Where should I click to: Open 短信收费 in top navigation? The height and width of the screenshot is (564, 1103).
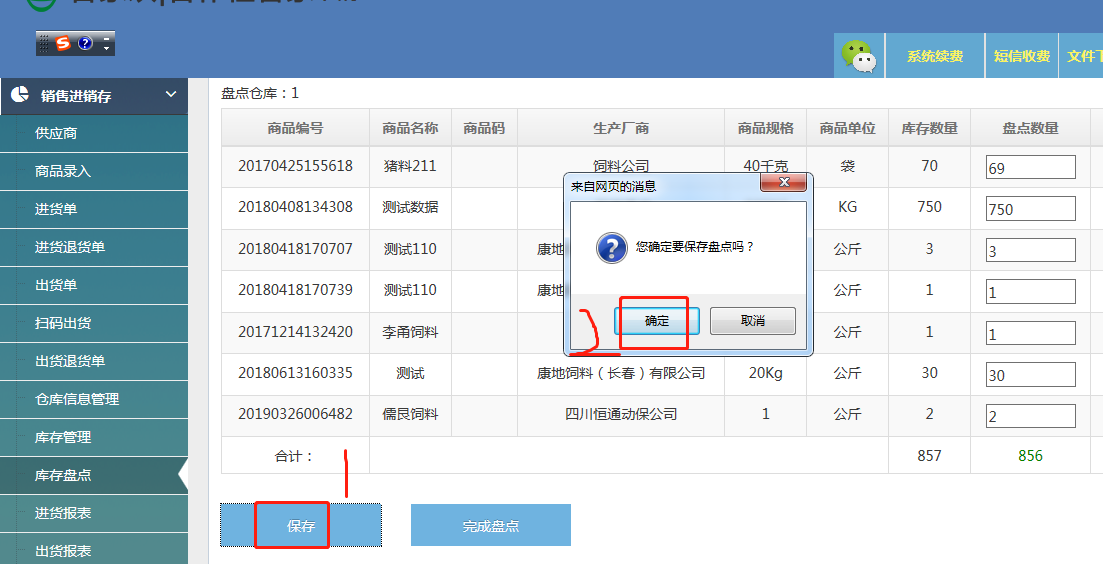pyautogui.click(x=1022, y=56)
